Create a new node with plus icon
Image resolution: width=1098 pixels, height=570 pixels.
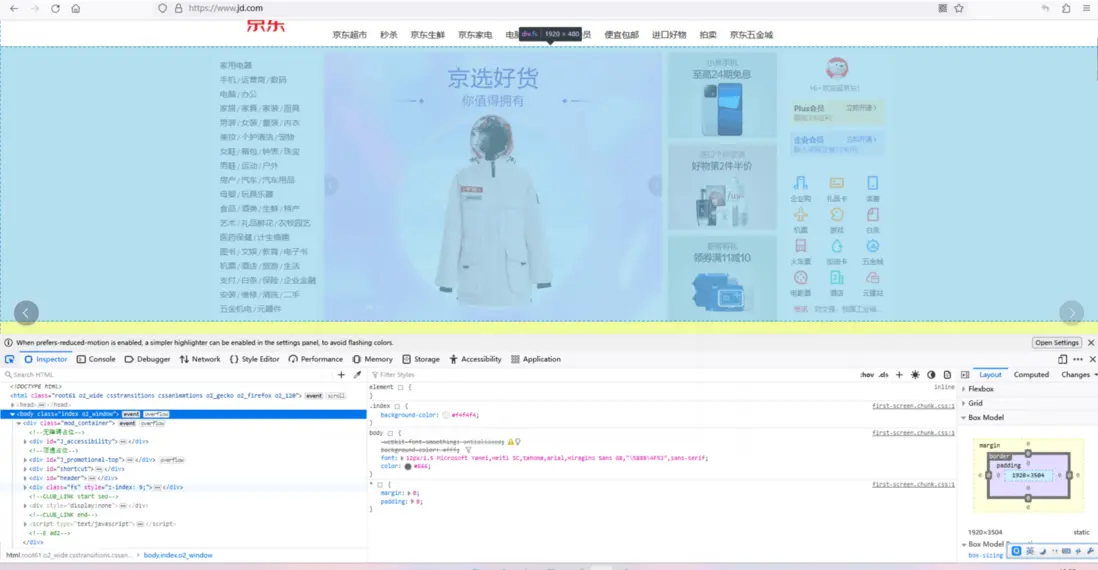(x=341, y=375)
